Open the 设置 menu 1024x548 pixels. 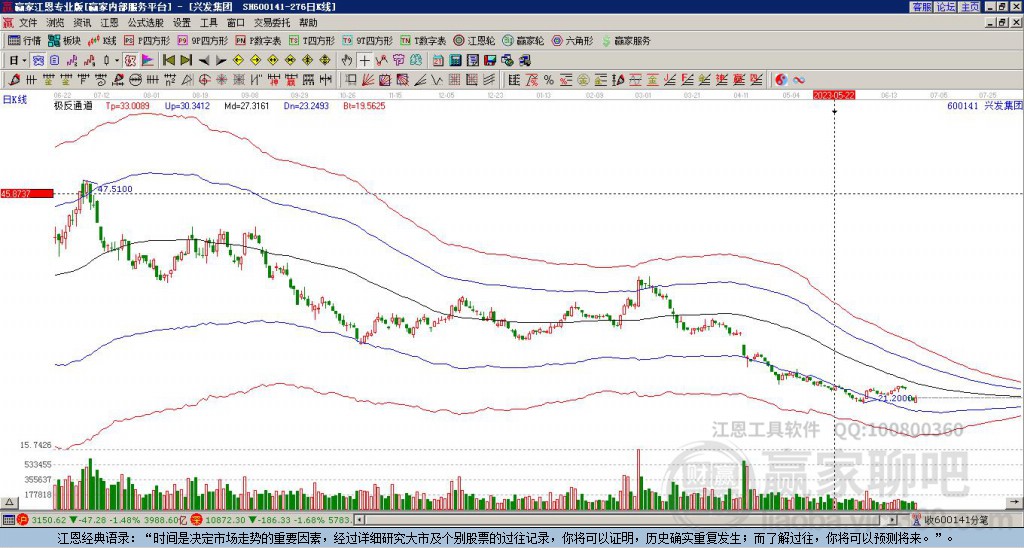tap(182, 23)
